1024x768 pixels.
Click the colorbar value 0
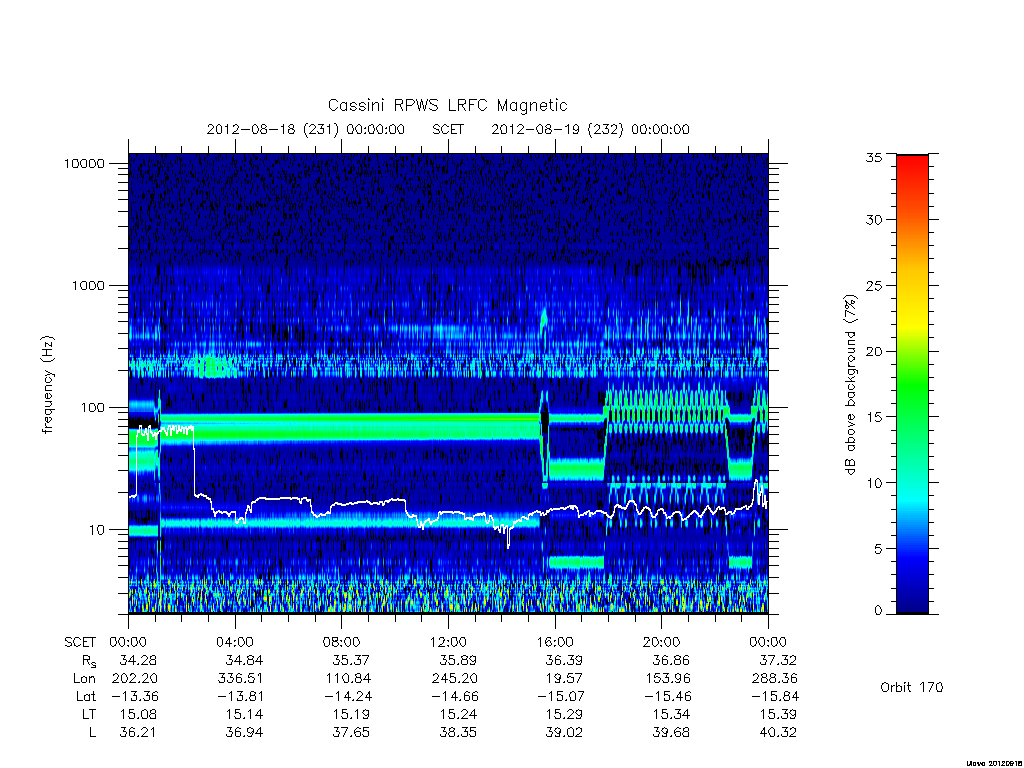[x=878, y=611]
